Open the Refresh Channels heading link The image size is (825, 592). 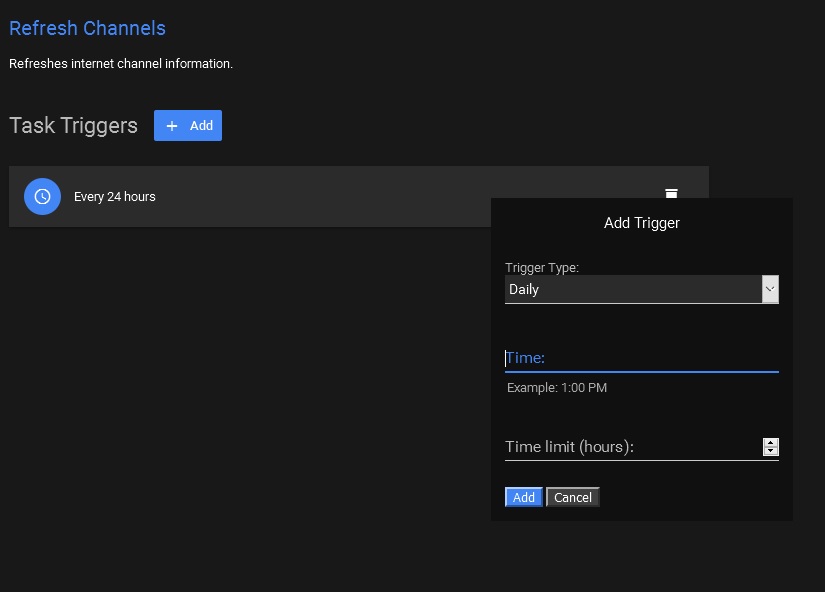click(87, 28)
